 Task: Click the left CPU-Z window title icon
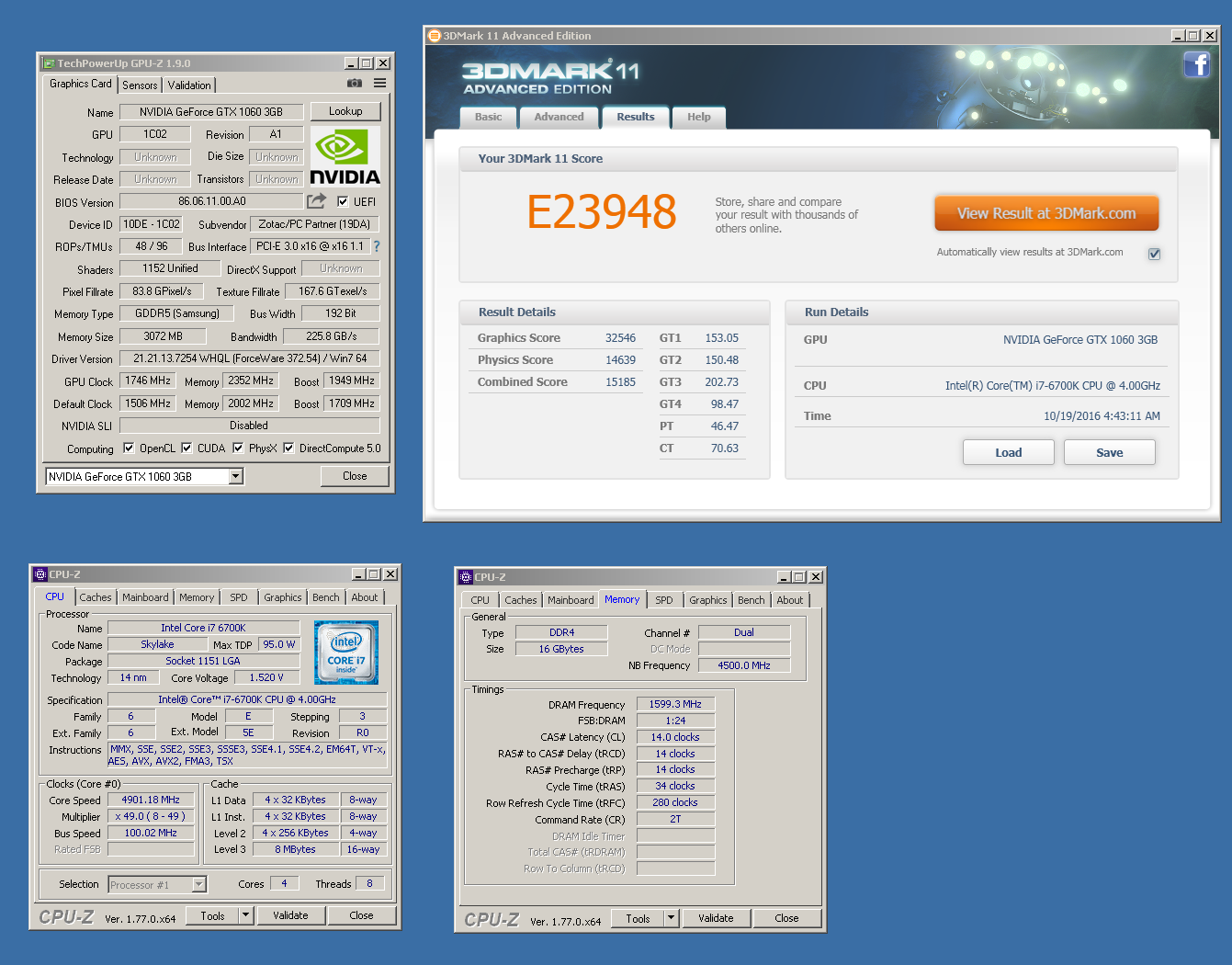[x=40, y=574]
